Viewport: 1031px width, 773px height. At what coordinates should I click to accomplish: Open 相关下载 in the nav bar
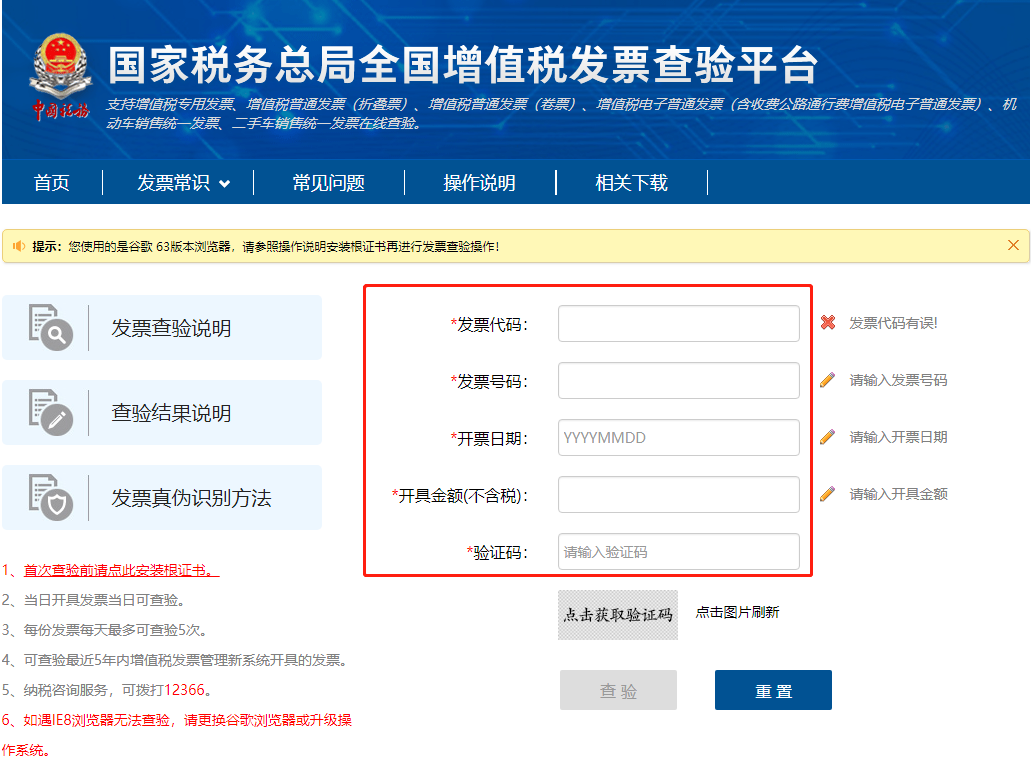click(x=631, y=183)
